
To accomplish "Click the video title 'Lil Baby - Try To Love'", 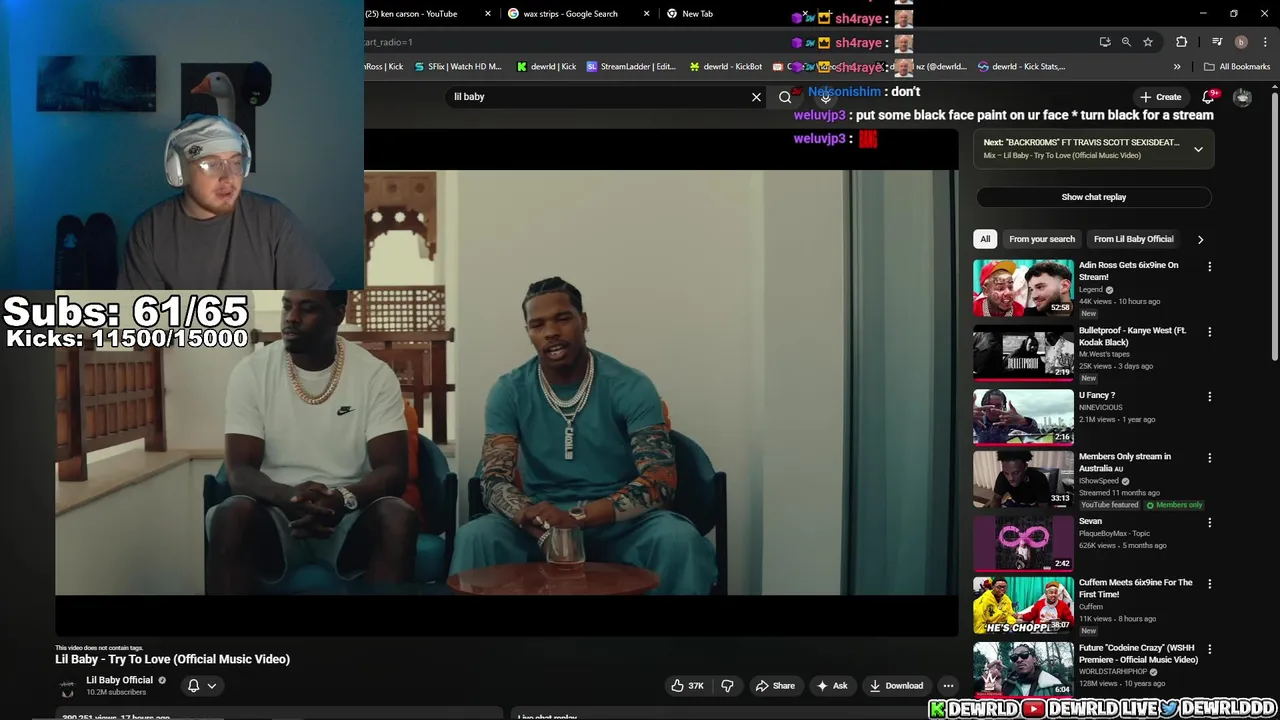I will tap(172, 659).
